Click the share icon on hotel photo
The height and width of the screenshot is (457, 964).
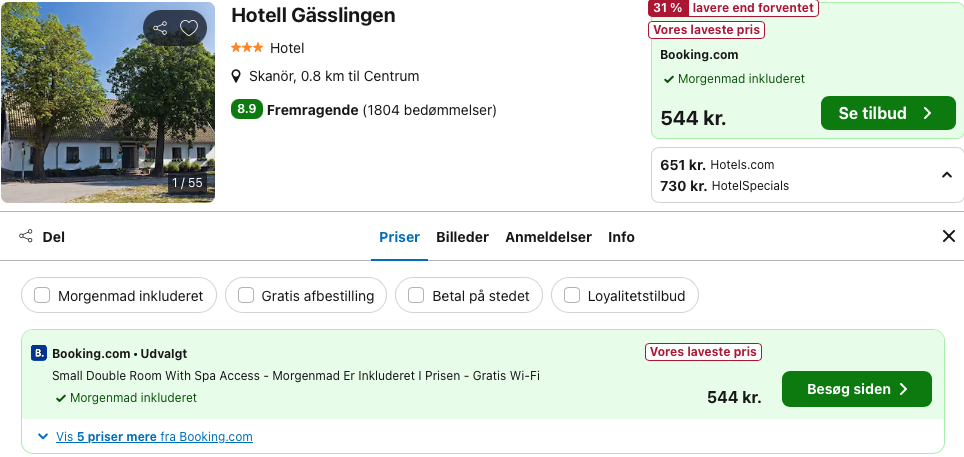[x=160, y=28]
